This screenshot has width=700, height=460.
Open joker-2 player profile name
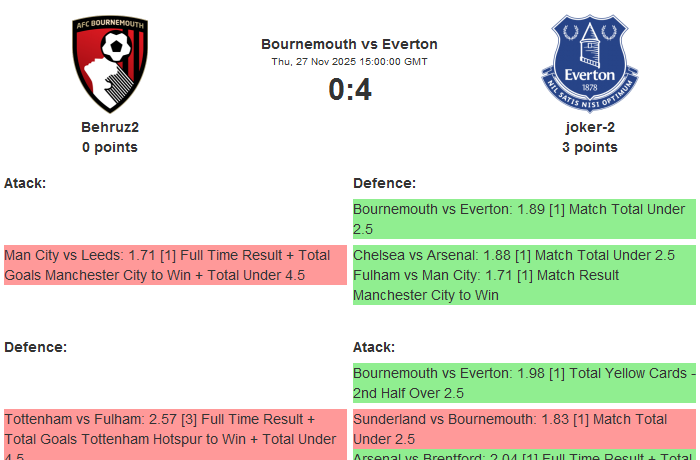pyautogui.click(x=589, y=127)
